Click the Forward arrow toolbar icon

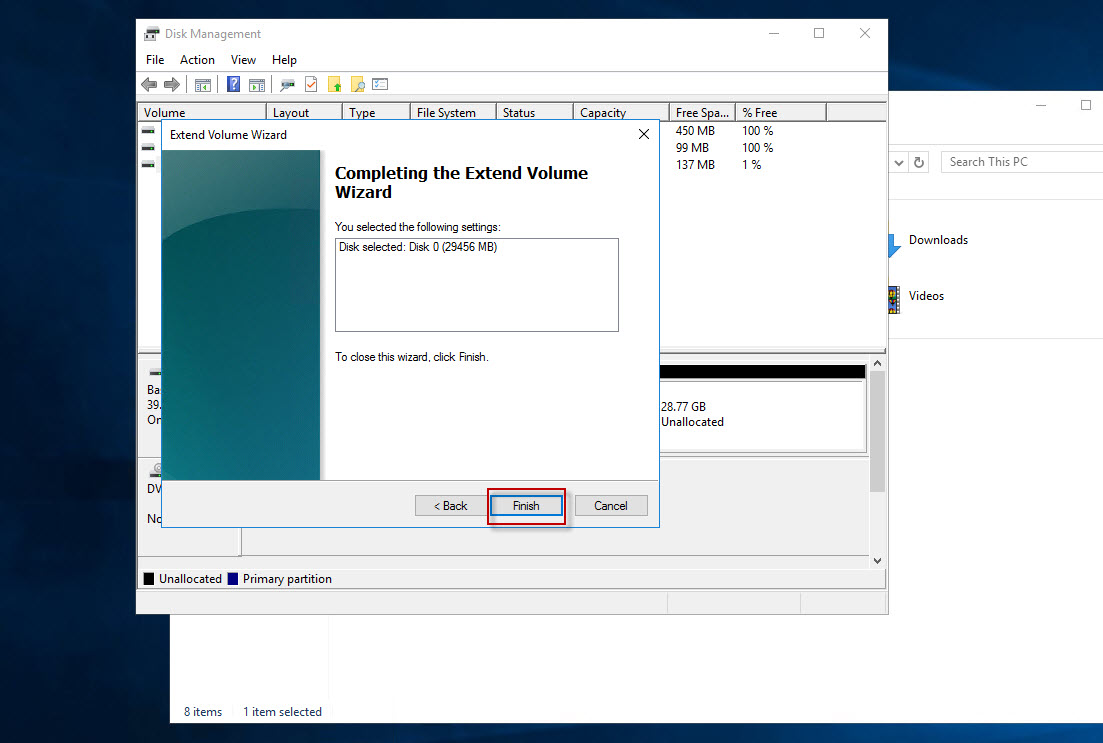[172, 85]
